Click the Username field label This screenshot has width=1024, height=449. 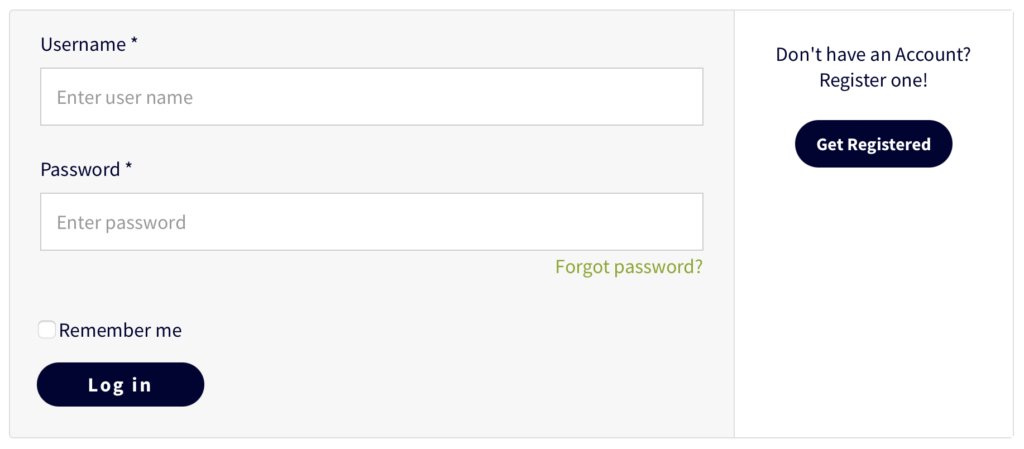83,45
